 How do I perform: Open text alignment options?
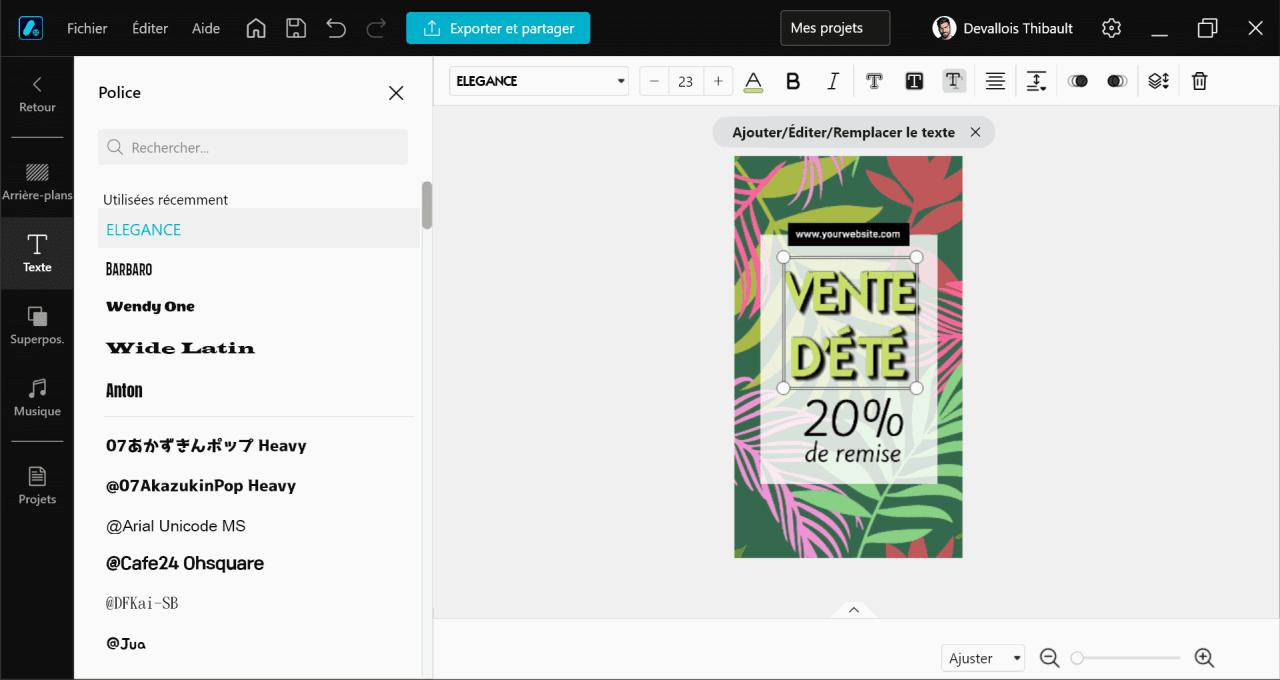click(995, 81)
